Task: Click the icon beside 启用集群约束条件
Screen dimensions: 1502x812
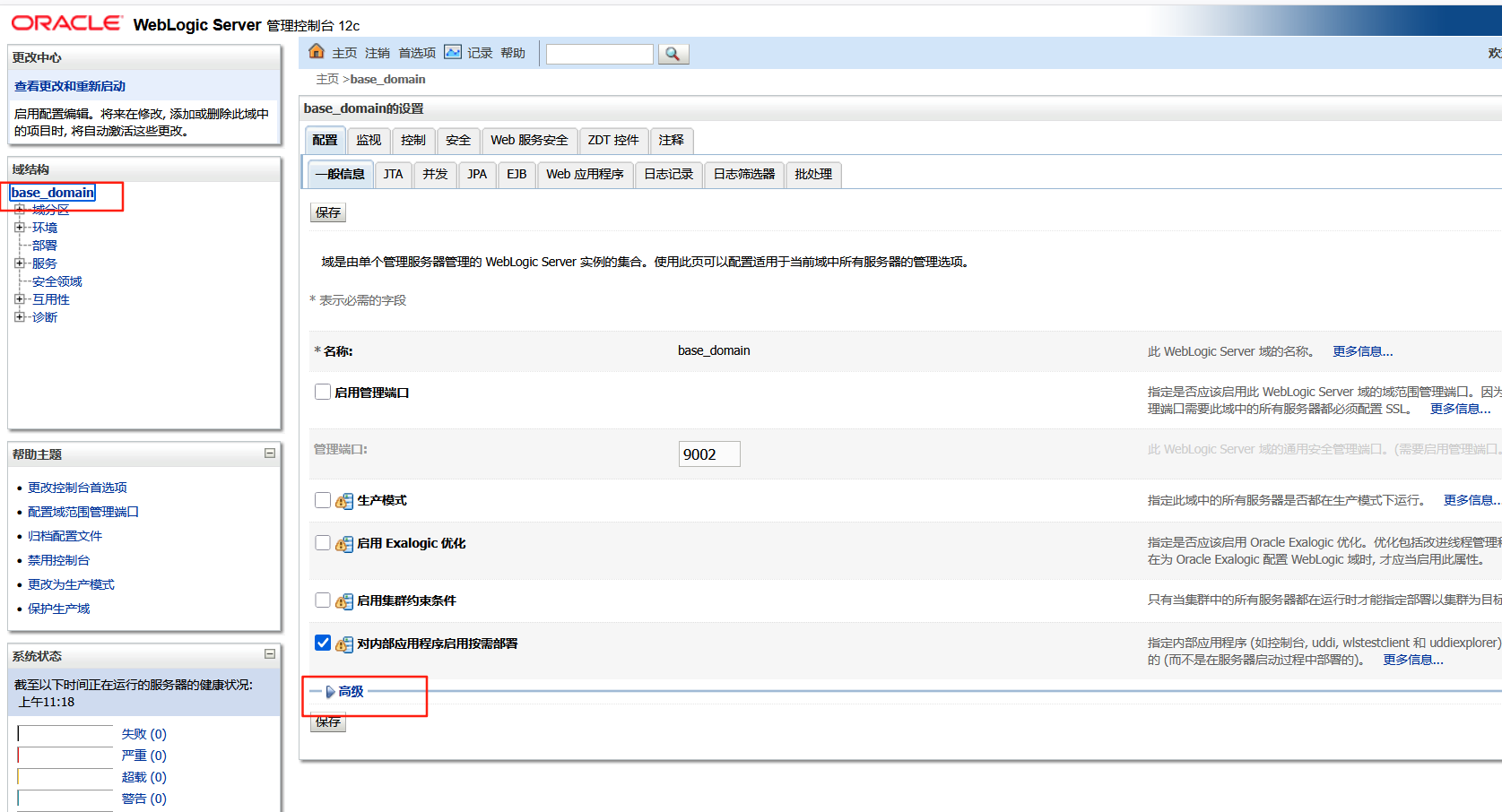Action: coord(344,601)
